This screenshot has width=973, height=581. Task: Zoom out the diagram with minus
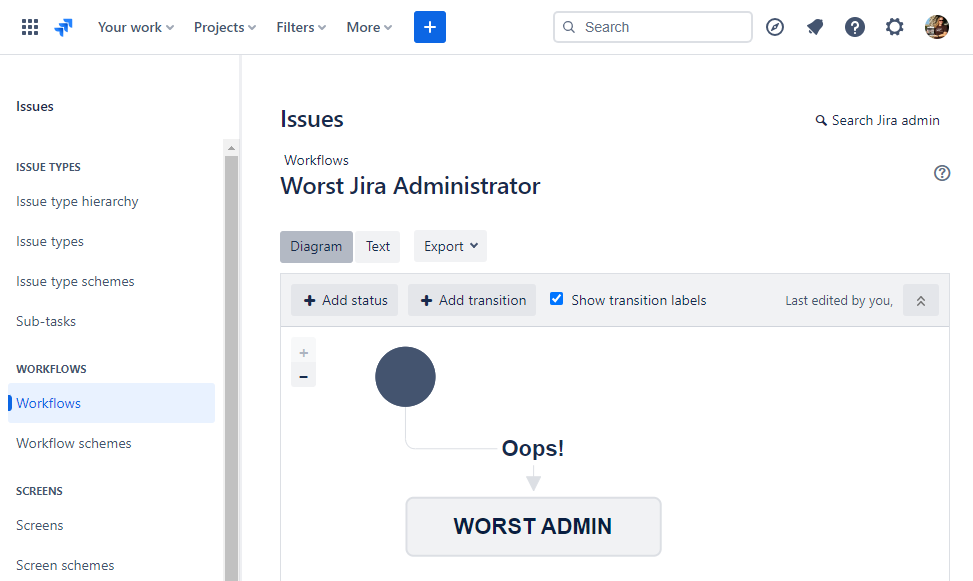pyautogui.click(x=303, y=376)
